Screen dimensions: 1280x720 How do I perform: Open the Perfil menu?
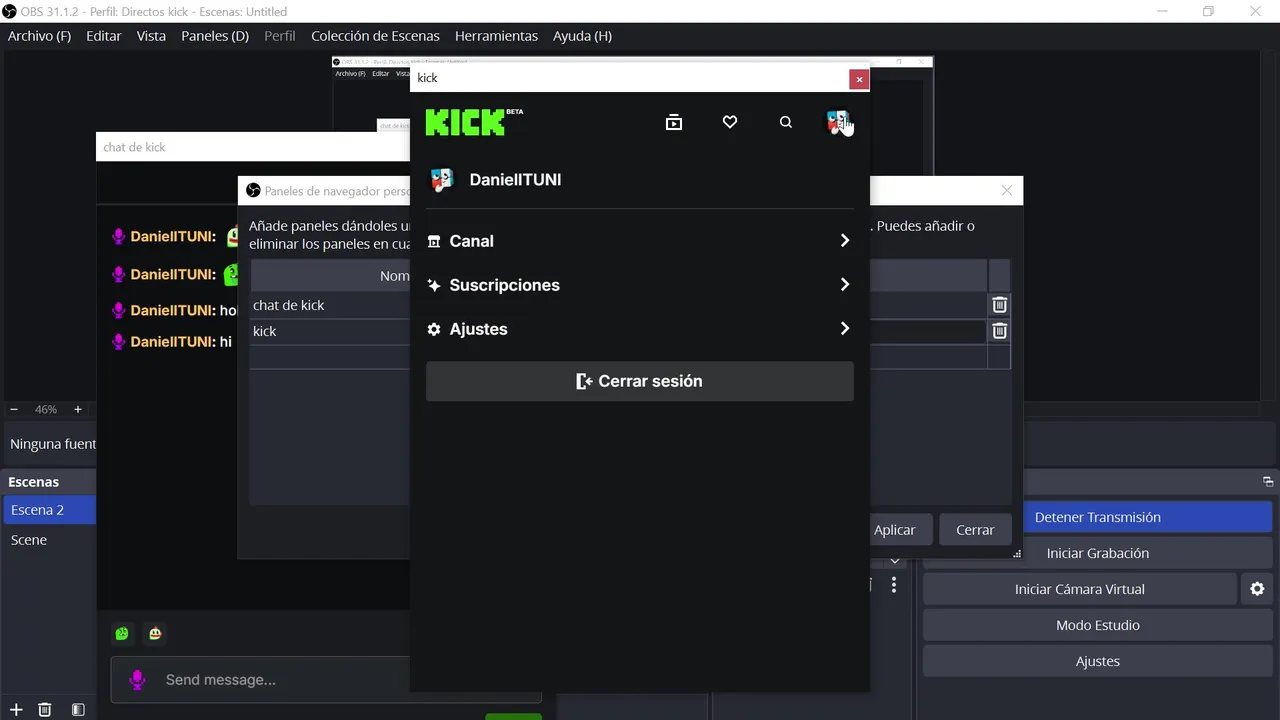click(x=280, y=36)
